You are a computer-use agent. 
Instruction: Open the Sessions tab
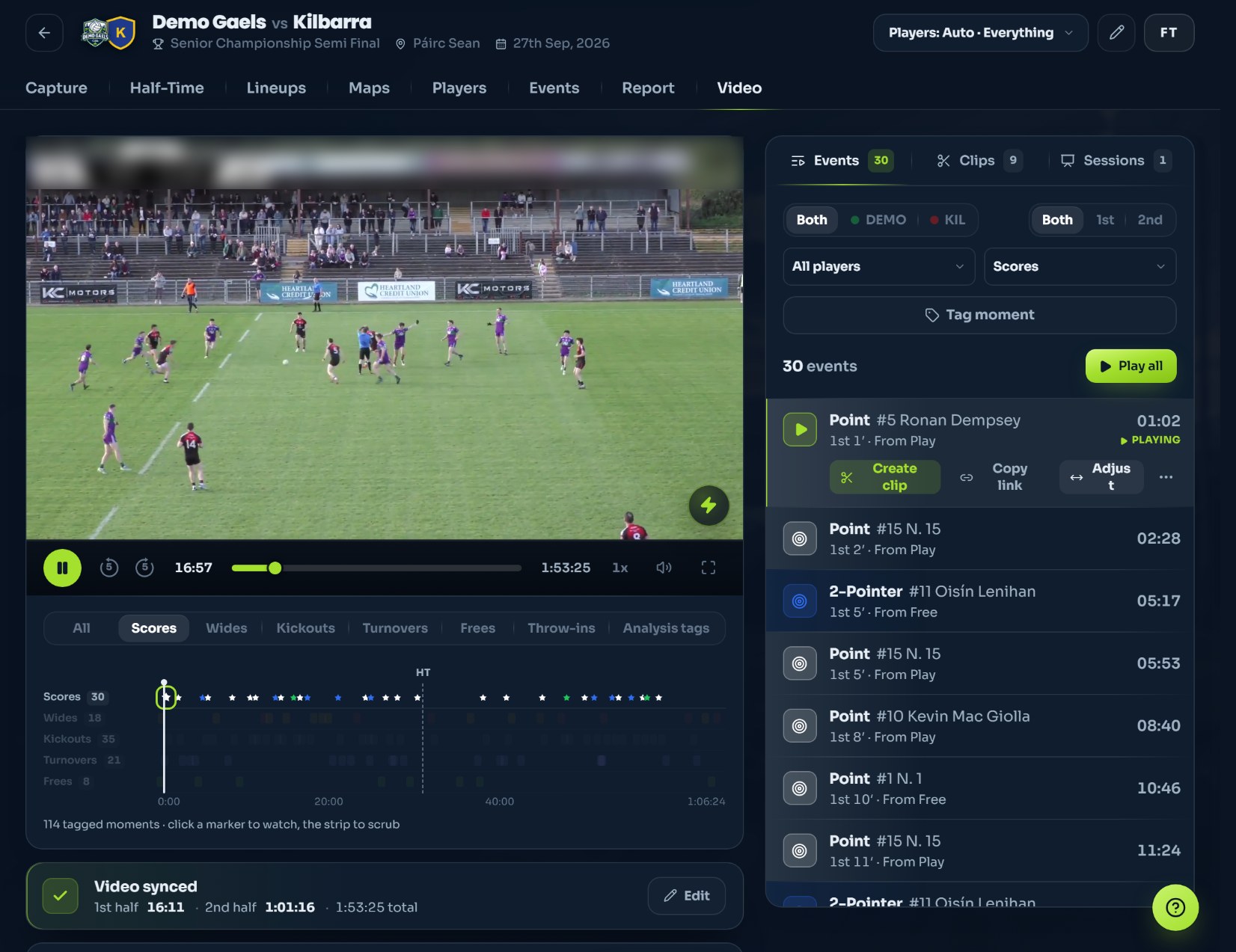point(1115,160)
